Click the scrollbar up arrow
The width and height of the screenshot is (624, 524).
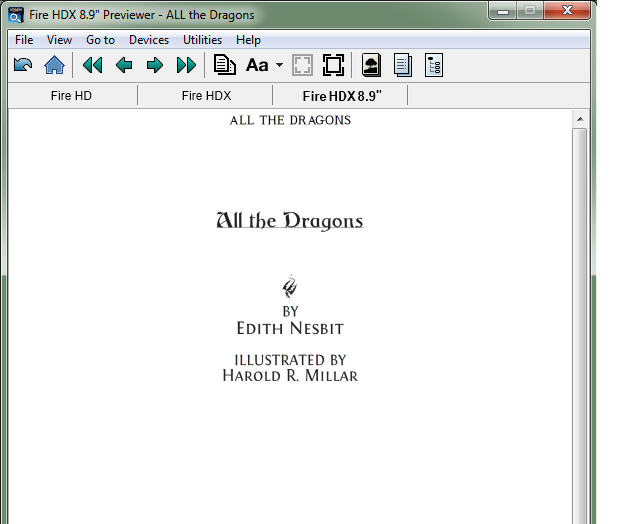(x=580, y=119)
